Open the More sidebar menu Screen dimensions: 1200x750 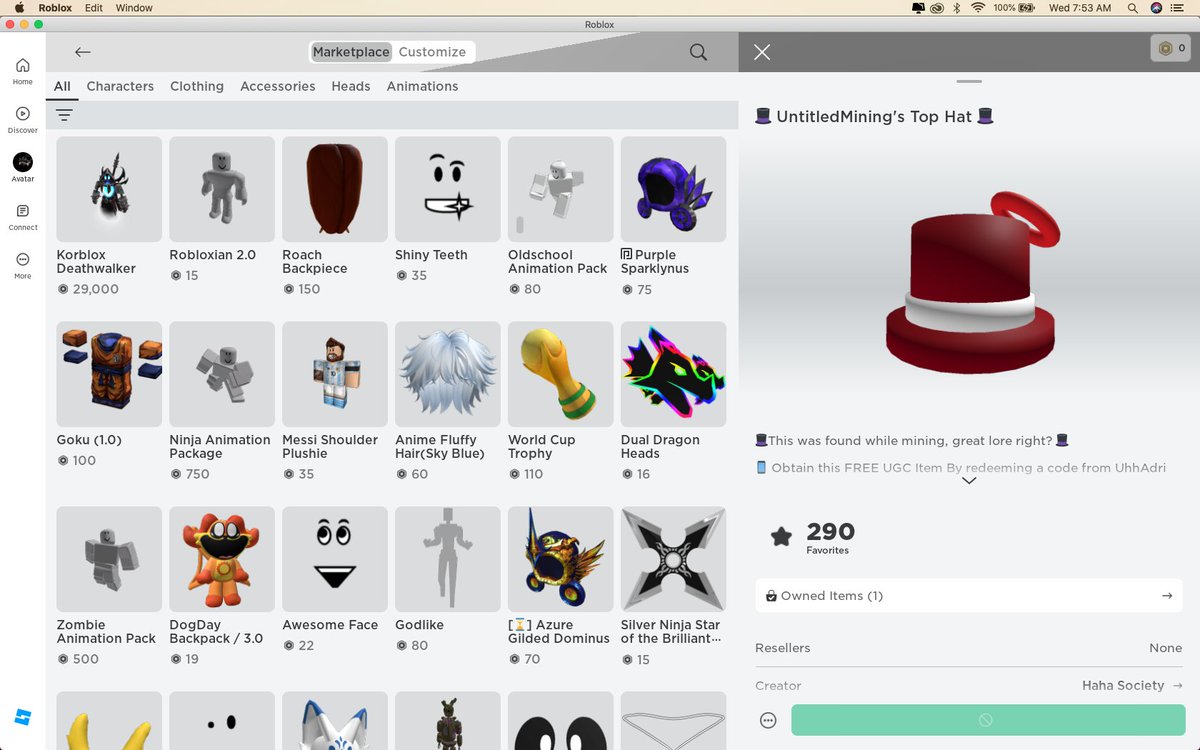22,265
